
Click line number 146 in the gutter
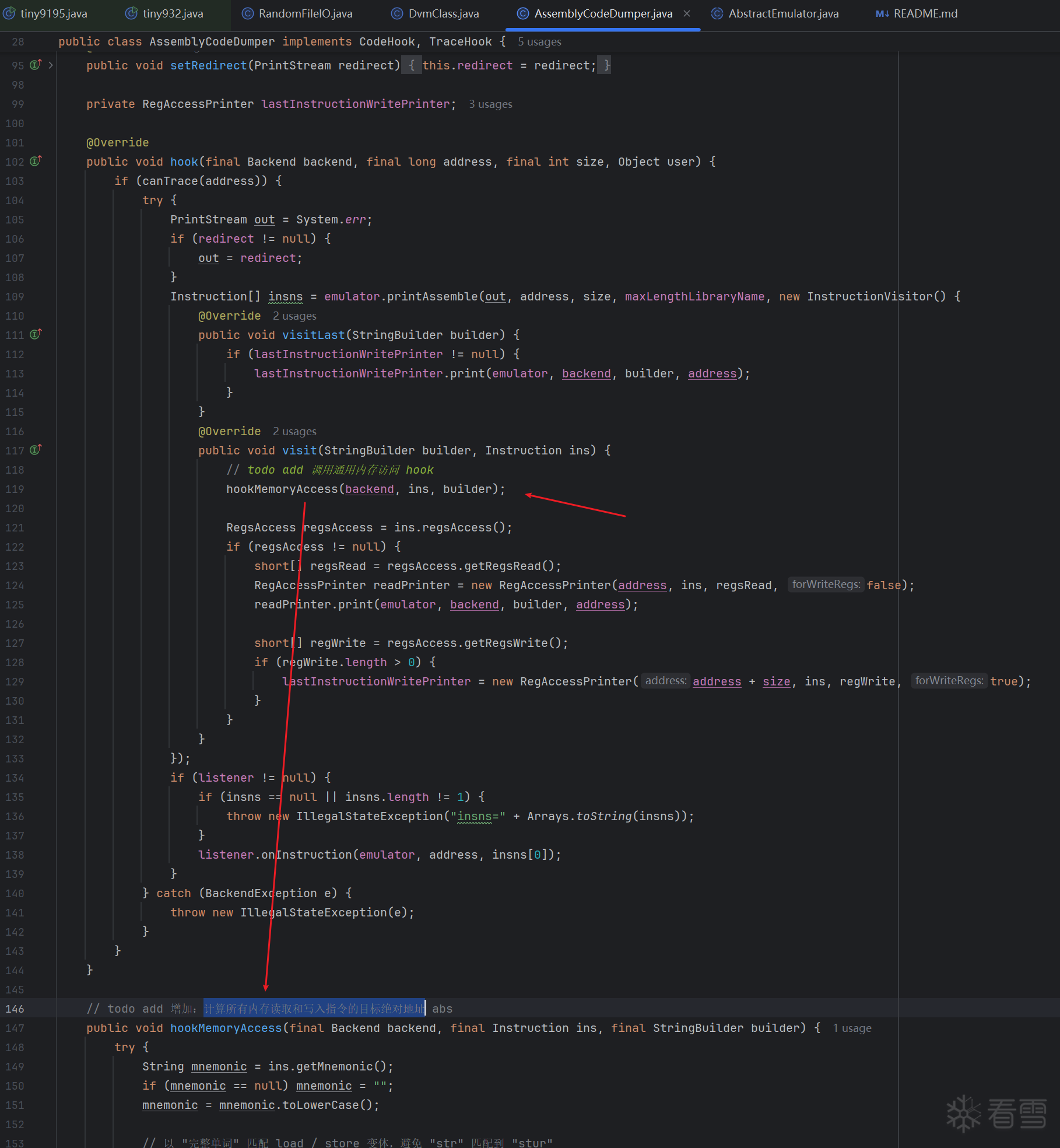coord(15,1009)
